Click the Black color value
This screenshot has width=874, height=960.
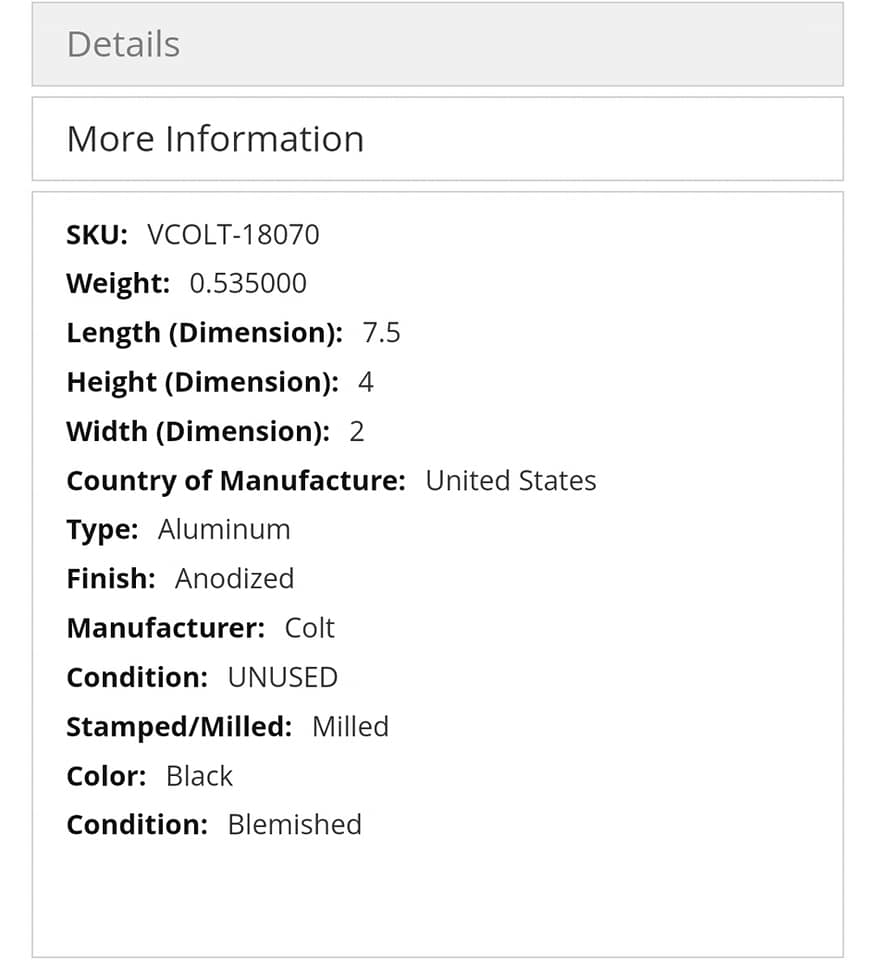[x=199, y=775]
